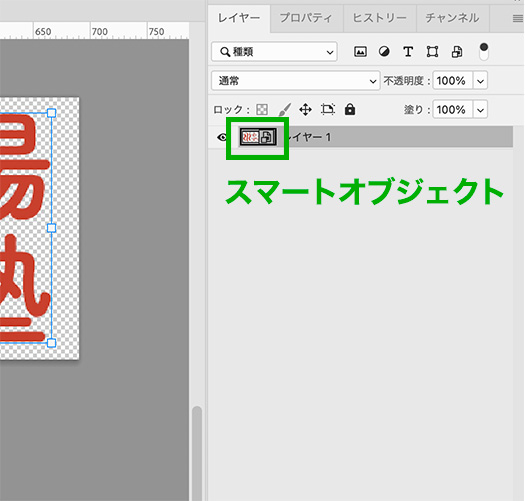Hide レイヤー 1 with eye icon
The width and height of the screenshot is (525, 501).
click(222, 137)
